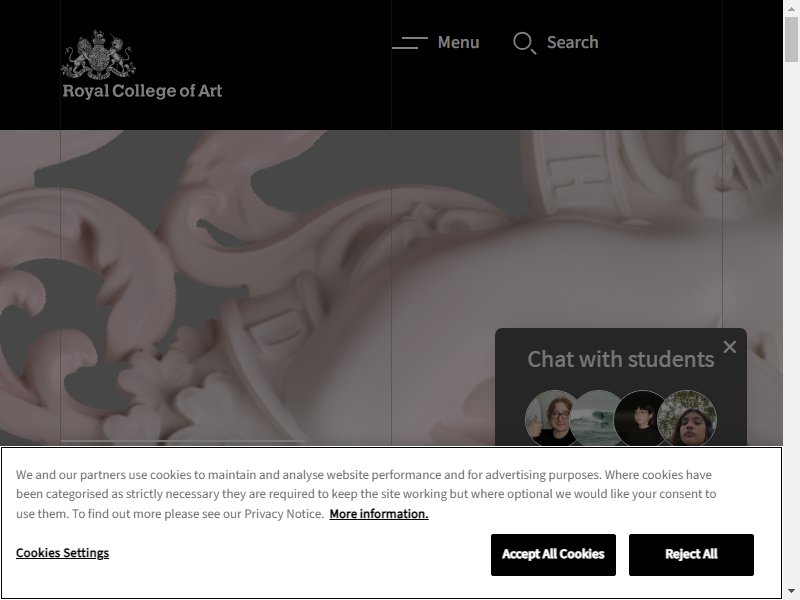Select the ocean wave student avatar
The image size is (800, 600).
tap(595, 418)
